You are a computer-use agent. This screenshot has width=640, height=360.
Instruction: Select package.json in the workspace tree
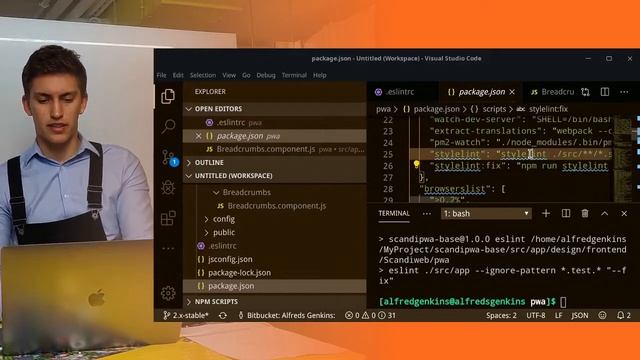coord(274,286)
